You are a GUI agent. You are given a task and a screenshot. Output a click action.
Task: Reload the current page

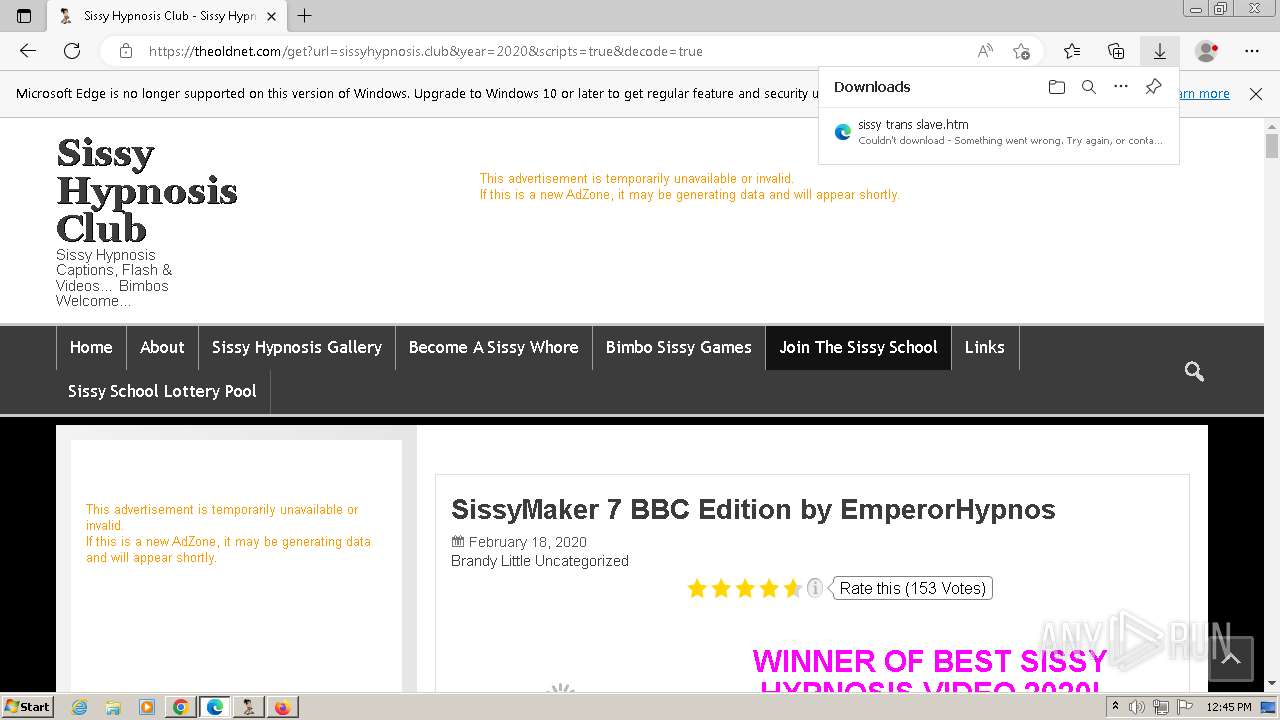[x=72, y=51]
